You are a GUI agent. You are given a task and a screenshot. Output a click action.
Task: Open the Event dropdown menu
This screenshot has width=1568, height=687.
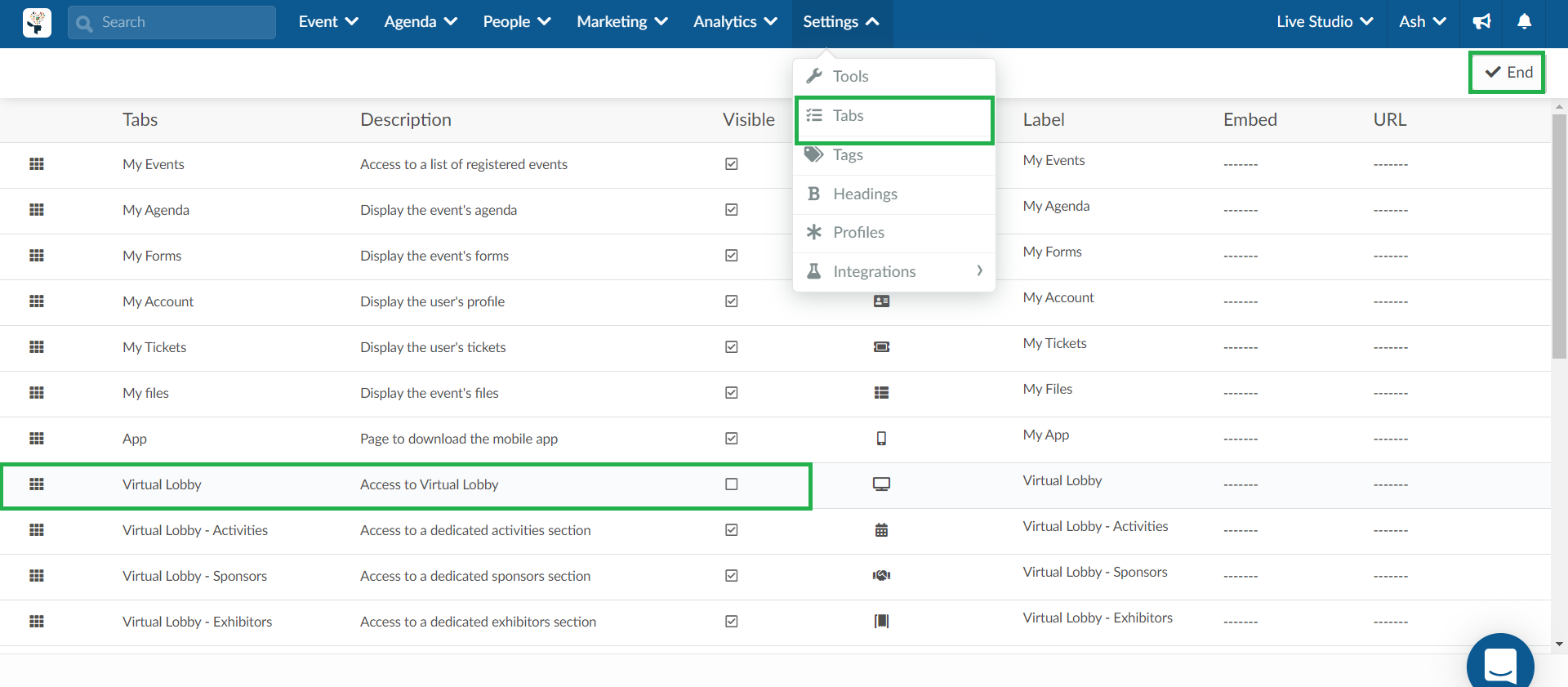[328, 22]
